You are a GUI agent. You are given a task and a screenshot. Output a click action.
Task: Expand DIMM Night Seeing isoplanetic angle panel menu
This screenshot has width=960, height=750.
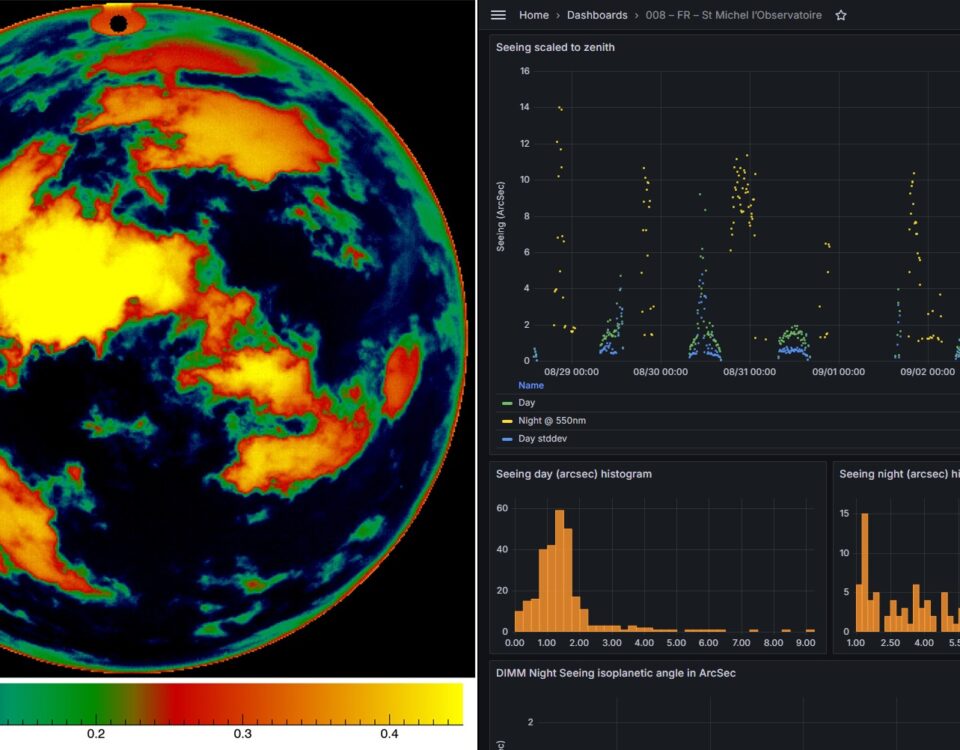[615, 673]
